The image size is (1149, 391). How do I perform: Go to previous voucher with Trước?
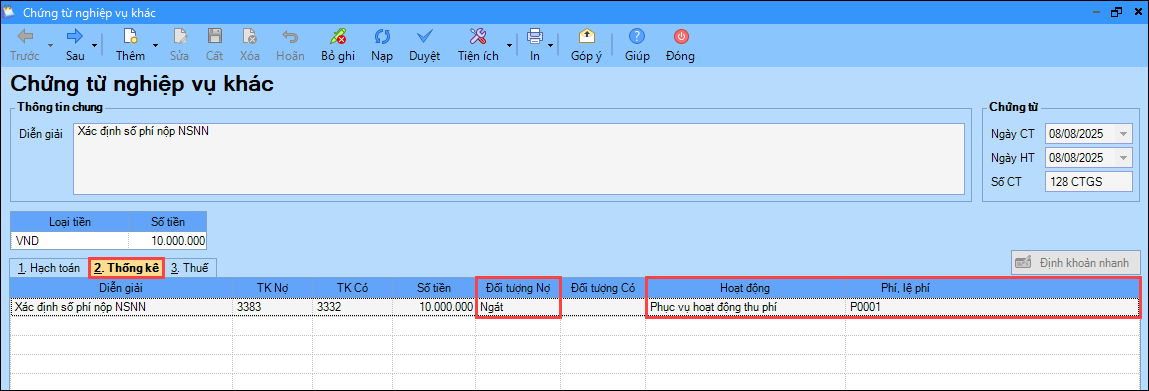[x=25, y=45]
